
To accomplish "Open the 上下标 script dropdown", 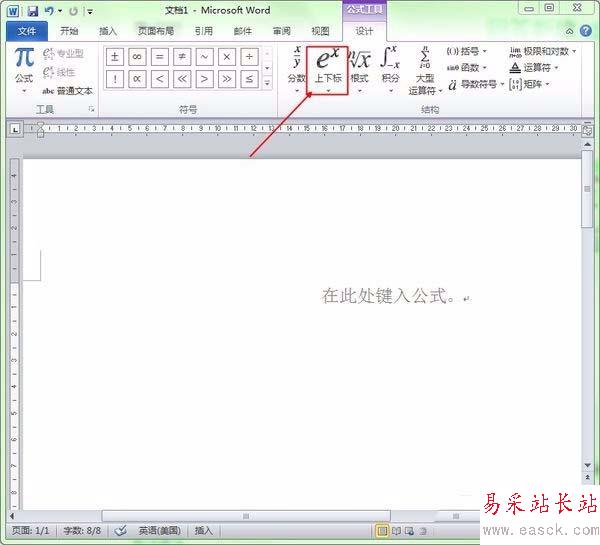I will click(x=328, y=70).
